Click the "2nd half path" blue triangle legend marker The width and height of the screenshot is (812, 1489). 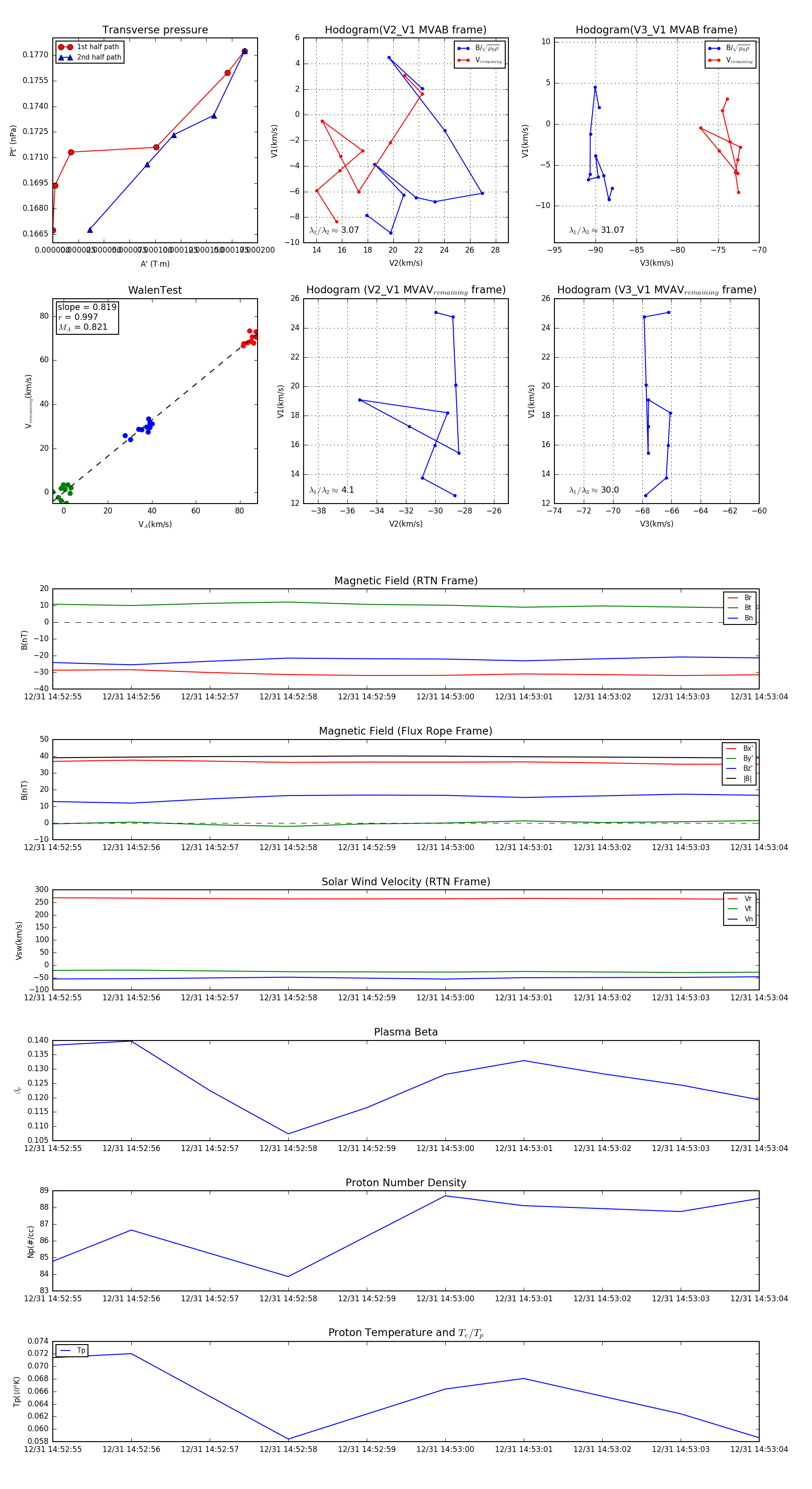[x=65, y=57]
